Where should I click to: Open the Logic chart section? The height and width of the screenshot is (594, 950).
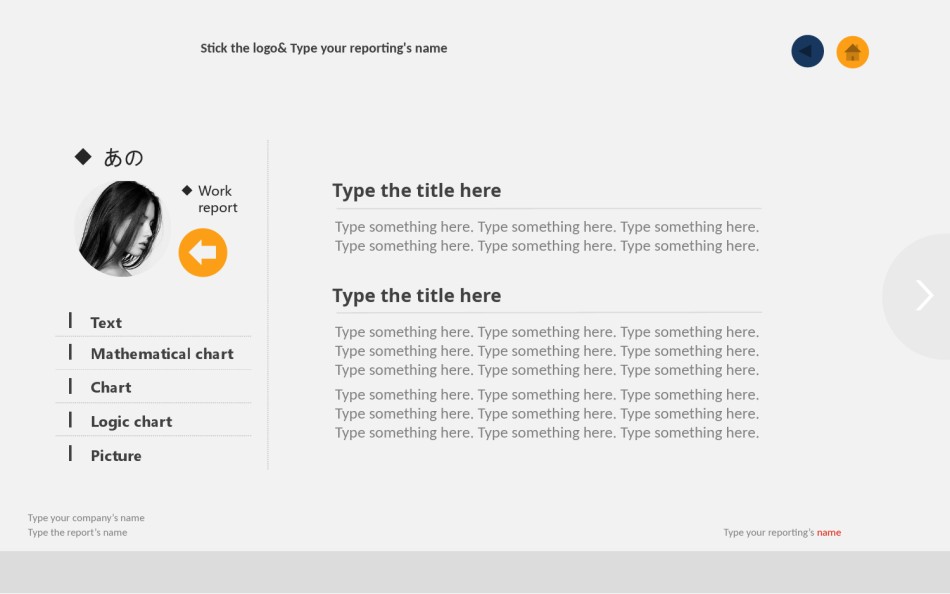click(131, 421)
